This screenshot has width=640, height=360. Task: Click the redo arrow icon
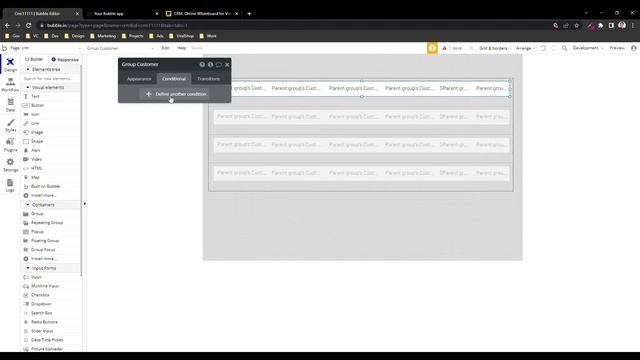(x=554, y=48)
